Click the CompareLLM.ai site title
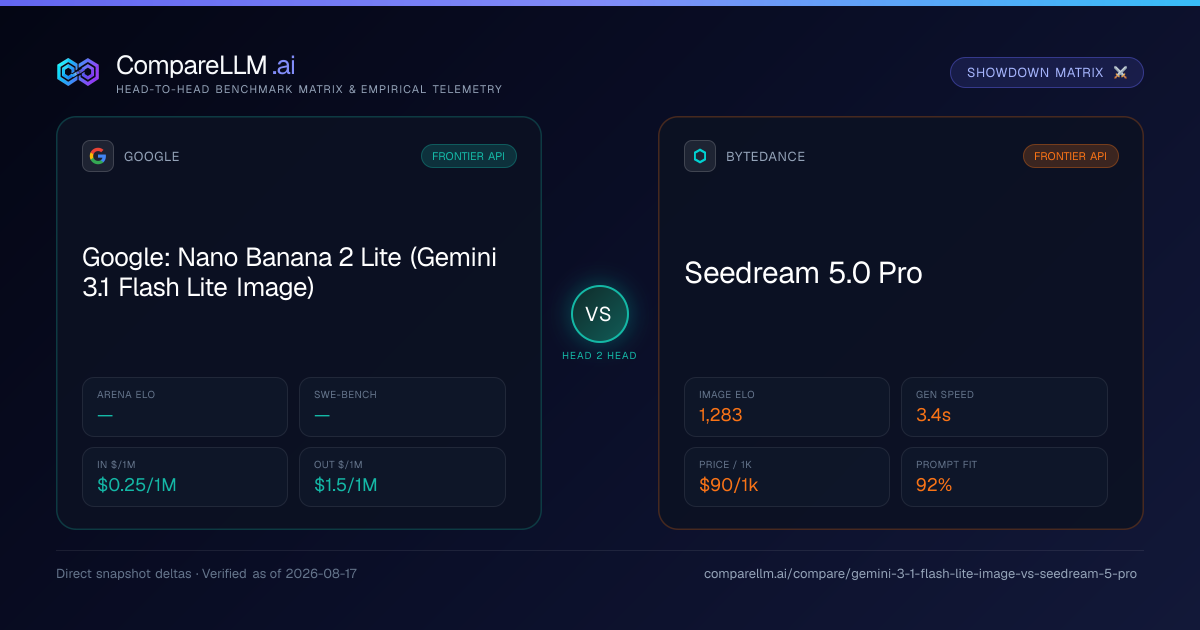This screenshot has height=630, width=1200. click(x=205, y=65)
